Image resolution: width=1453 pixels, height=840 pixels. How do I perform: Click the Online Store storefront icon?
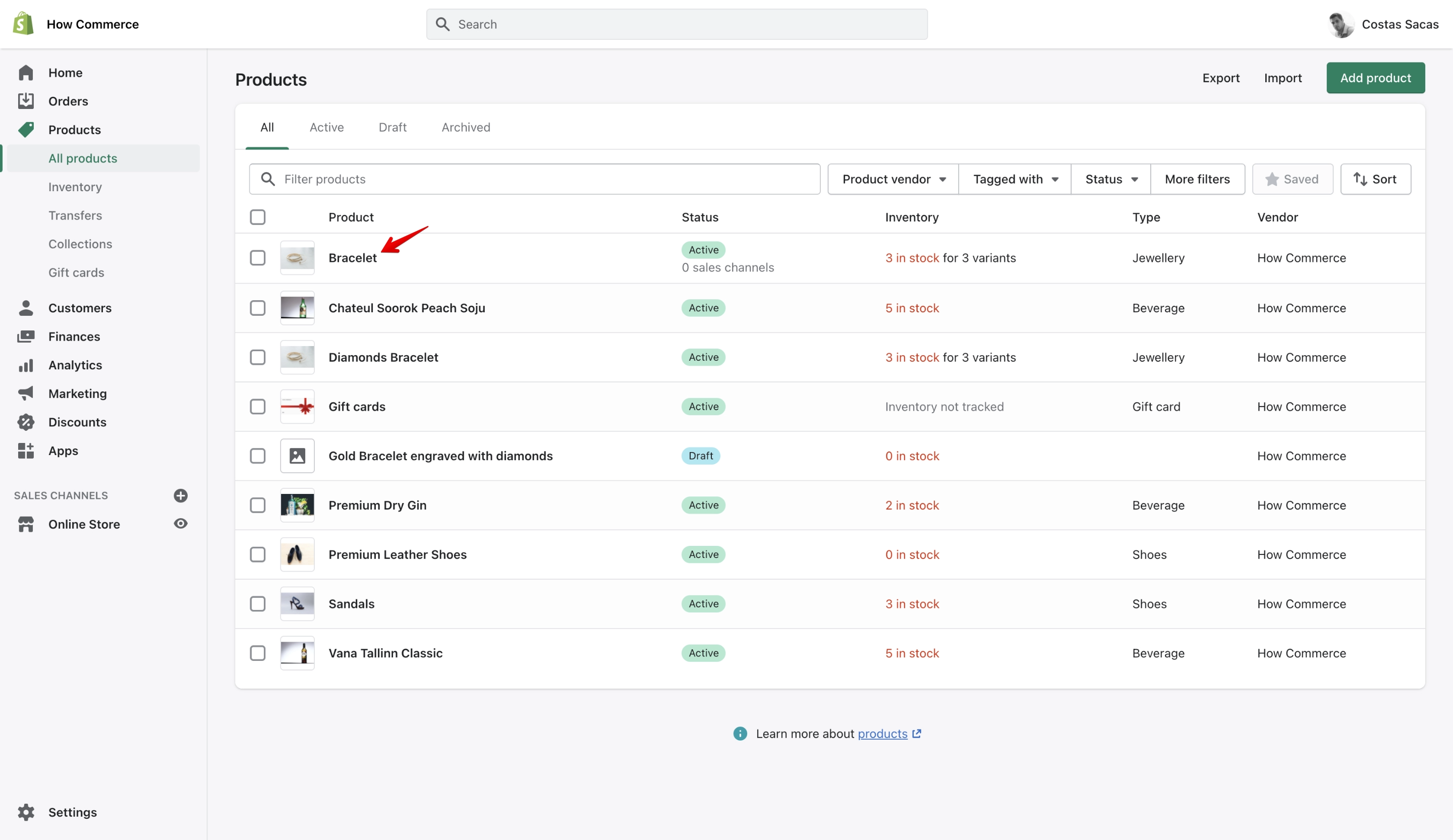[26, 524]
